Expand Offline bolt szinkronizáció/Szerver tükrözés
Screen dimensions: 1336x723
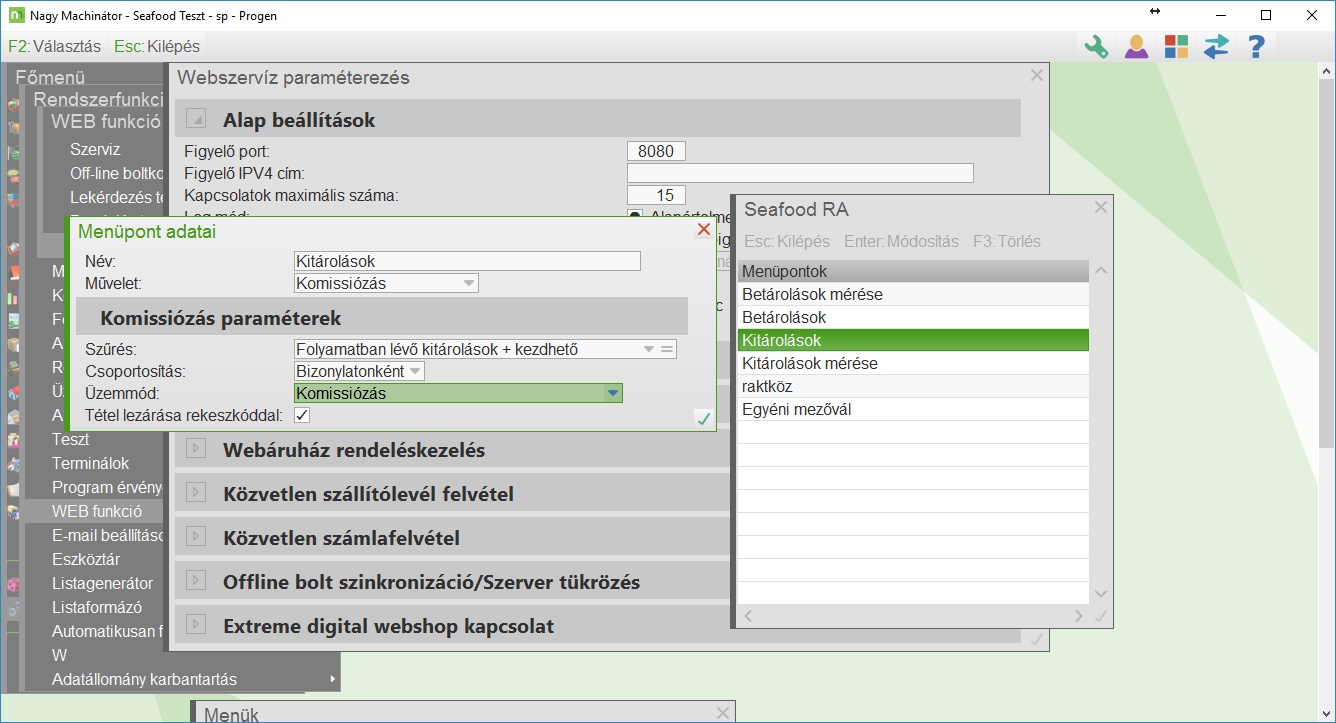(196, 582)
